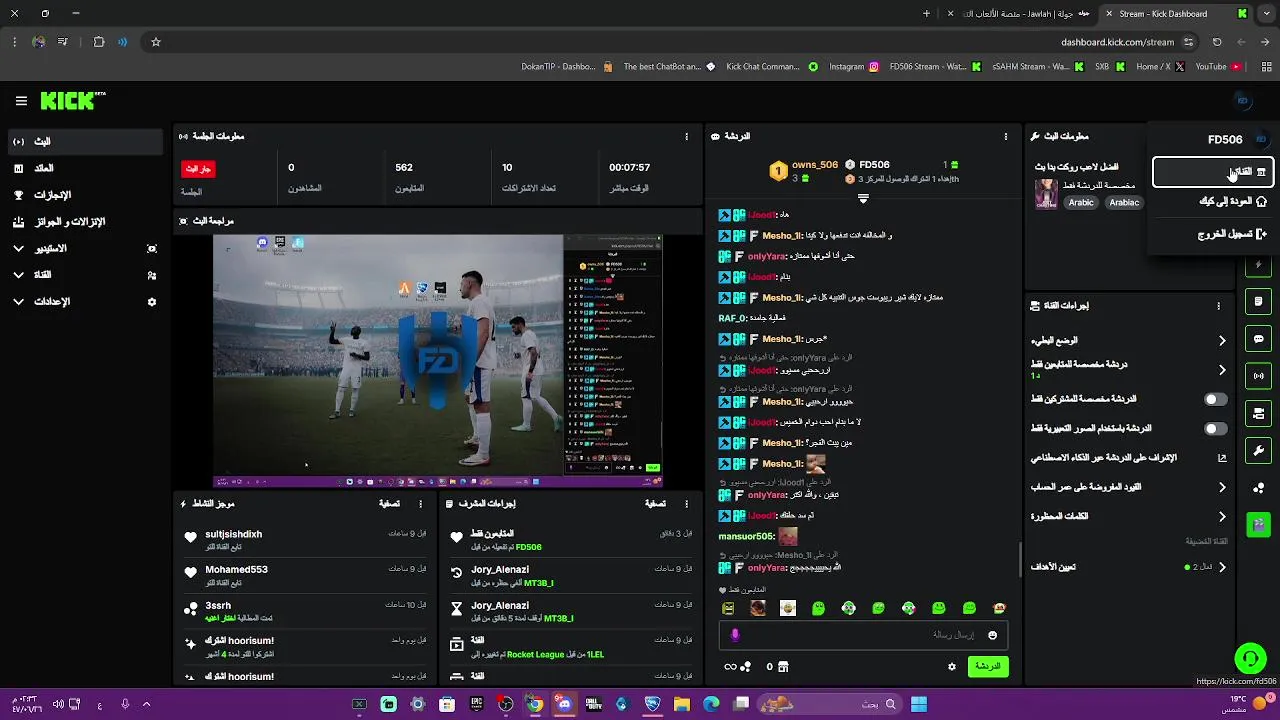Click the wrench icon in right sidebar
This screenshot has height=720, width=1280.
1259,450
